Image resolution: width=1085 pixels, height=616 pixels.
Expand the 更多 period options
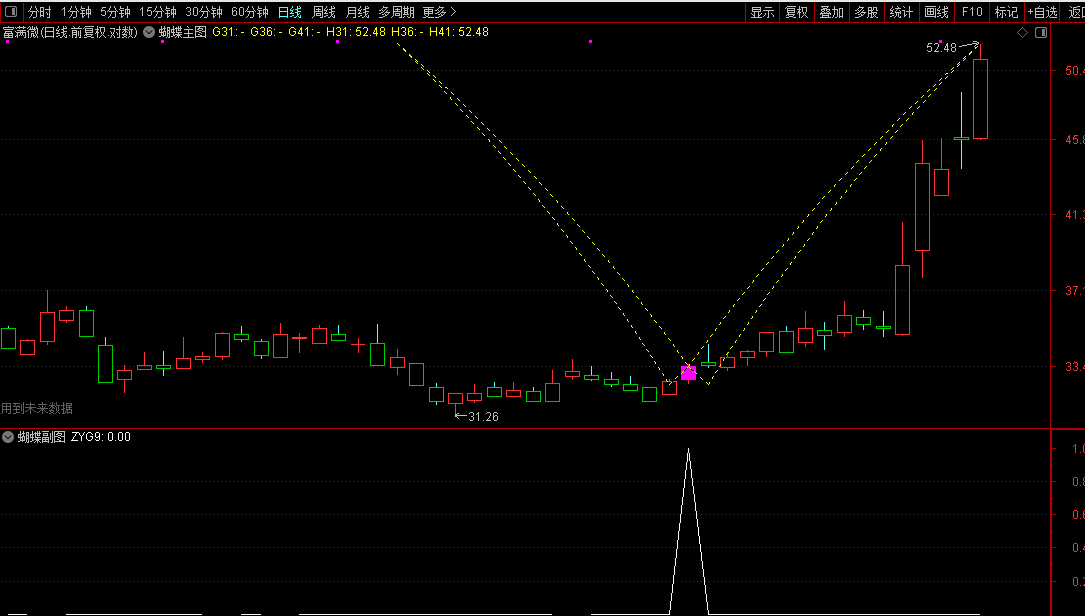pos(439,12)
